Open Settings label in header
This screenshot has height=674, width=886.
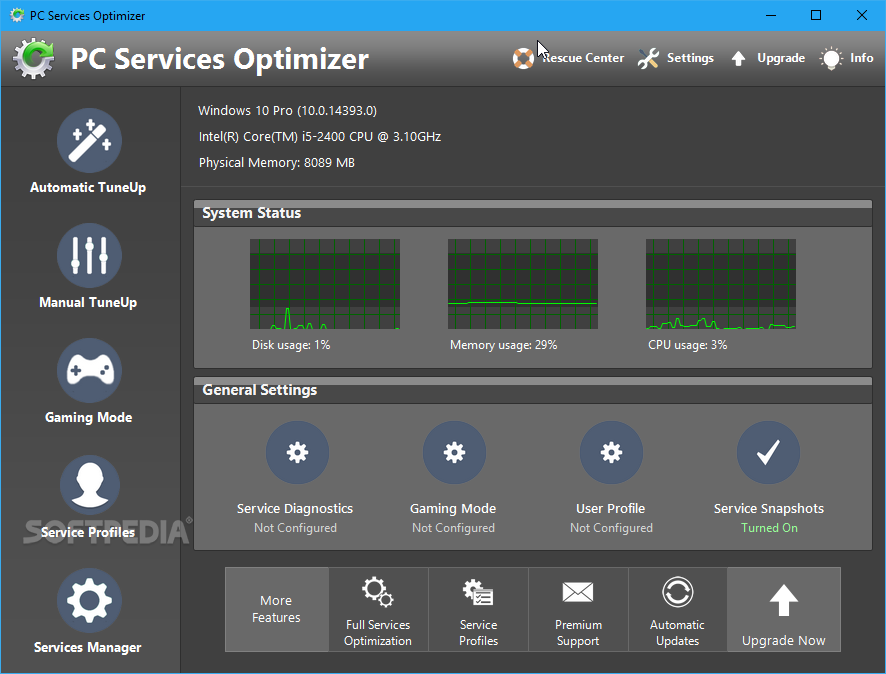[690, 58]
